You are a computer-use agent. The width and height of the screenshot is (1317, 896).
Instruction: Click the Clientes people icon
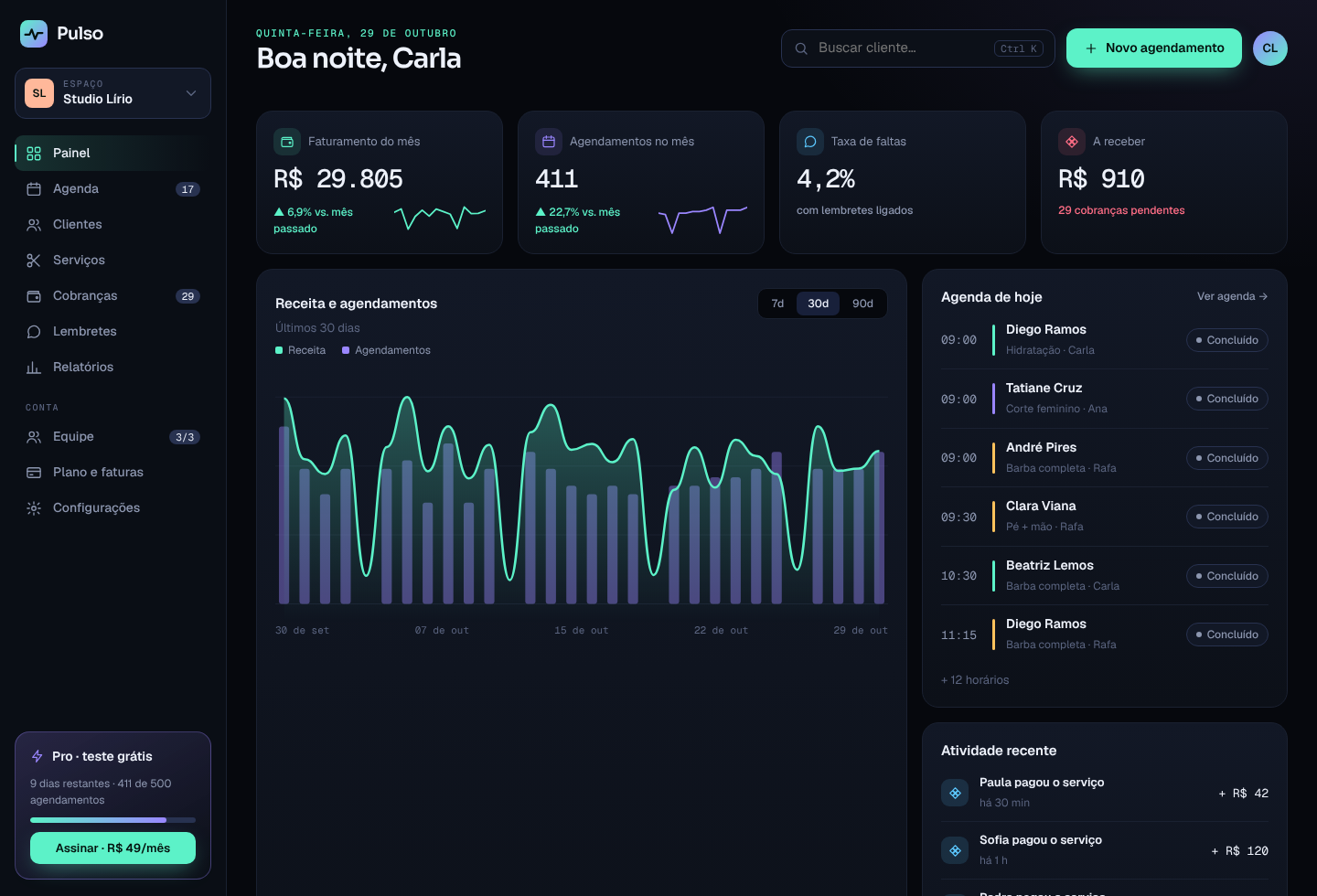point(34,225)
